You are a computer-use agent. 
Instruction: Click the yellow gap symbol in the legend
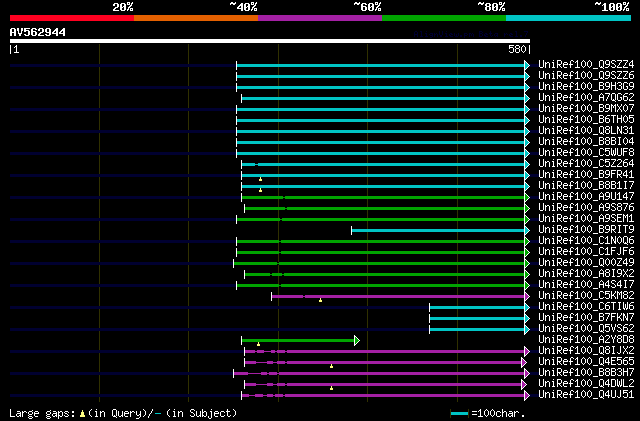[82, 414]
